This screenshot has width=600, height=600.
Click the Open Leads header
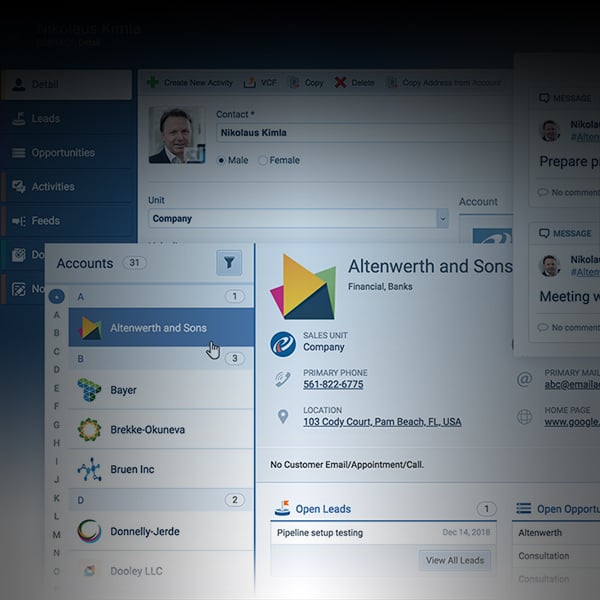pyautogui.click(x=323, y=509)
